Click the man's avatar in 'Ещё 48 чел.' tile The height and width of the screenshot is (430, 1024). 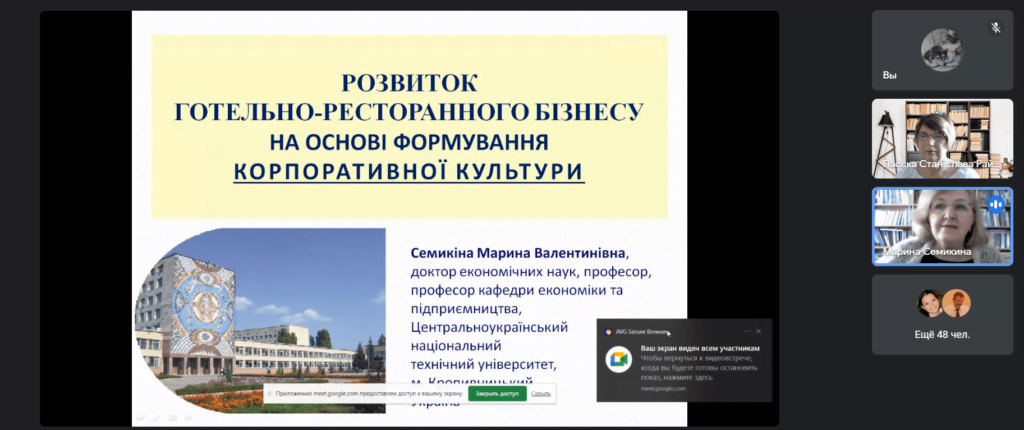tap(957, 303)
